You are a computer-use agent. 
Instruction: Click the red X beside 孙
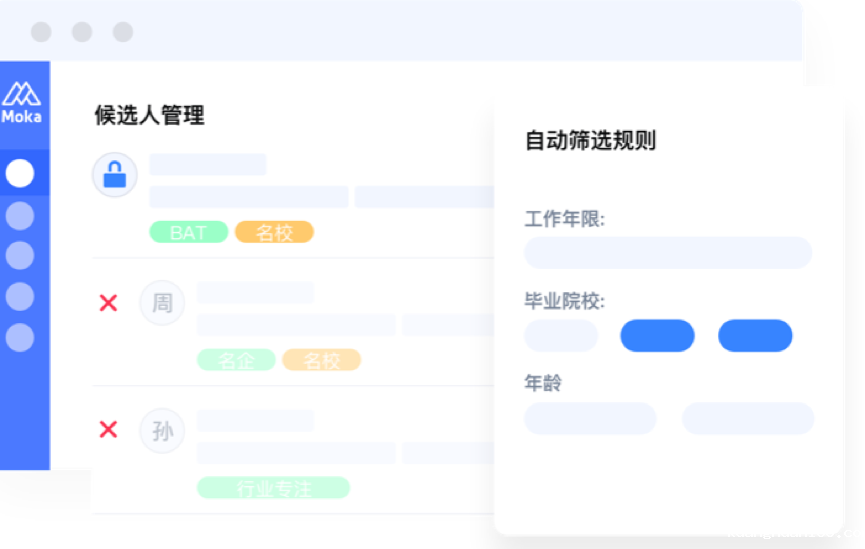point(108,429)
